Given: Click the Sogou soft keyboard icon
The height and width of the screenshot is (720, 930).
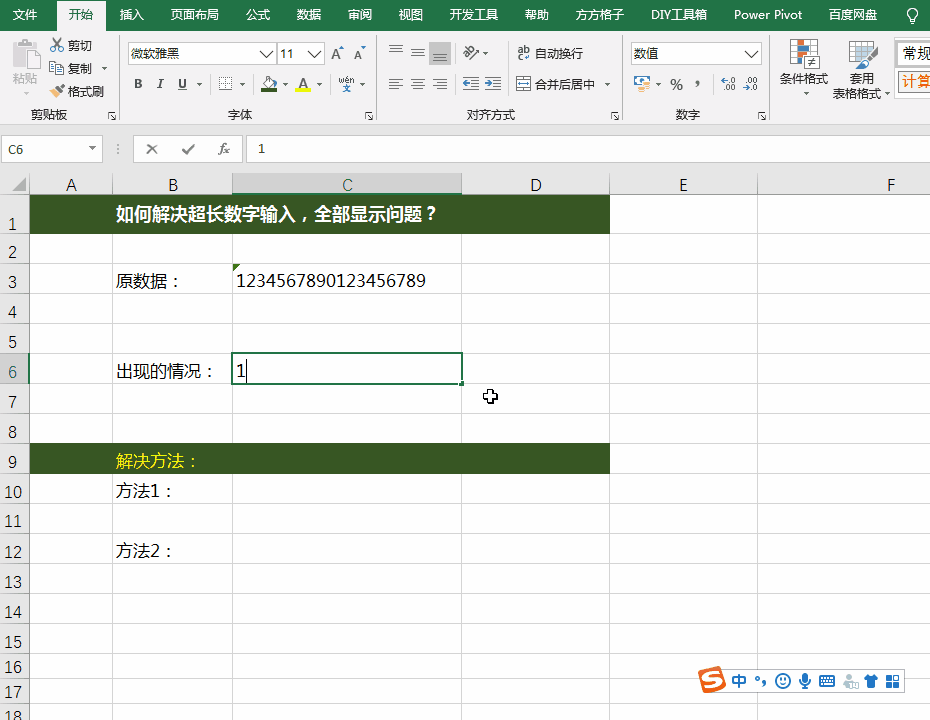Looking at the screenshot, I should click(x=827, y=681).
